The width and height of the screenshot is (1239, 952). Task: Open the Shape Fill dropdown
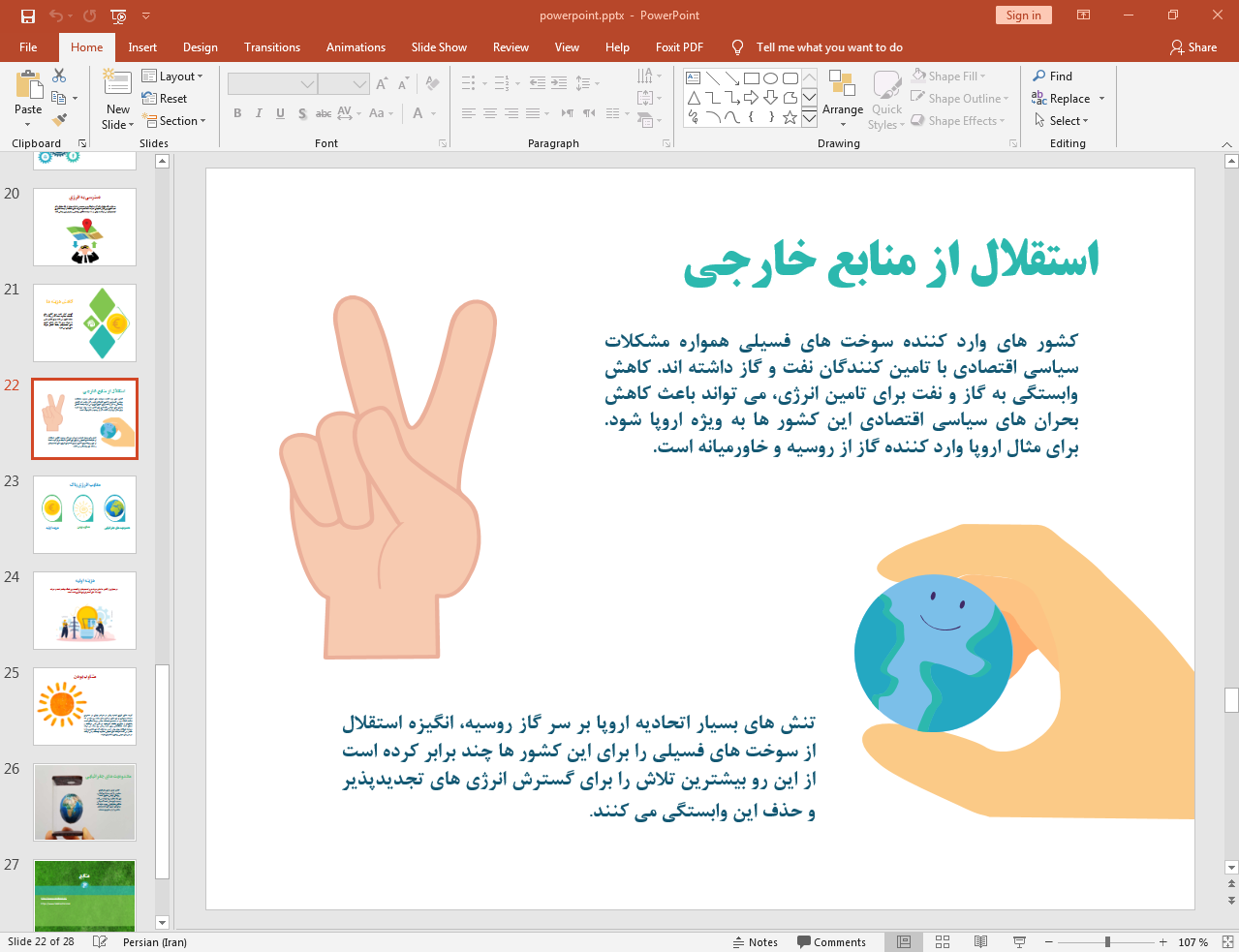pyautogui.click(x=949, y=76)
